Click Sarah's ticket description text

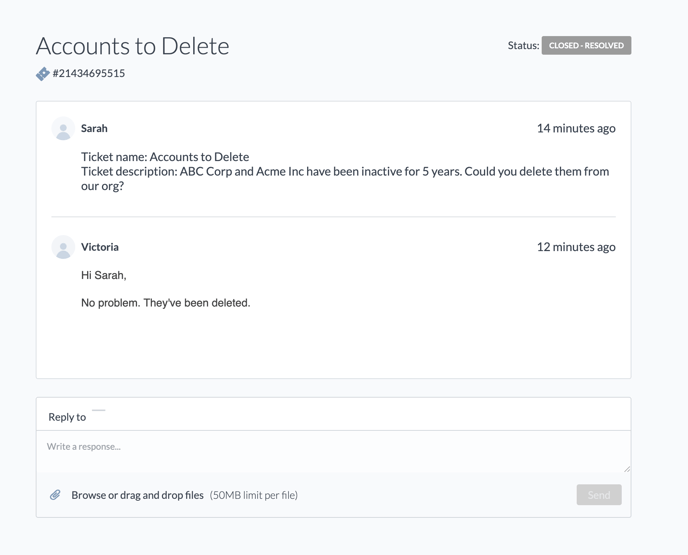click(344, 172)
